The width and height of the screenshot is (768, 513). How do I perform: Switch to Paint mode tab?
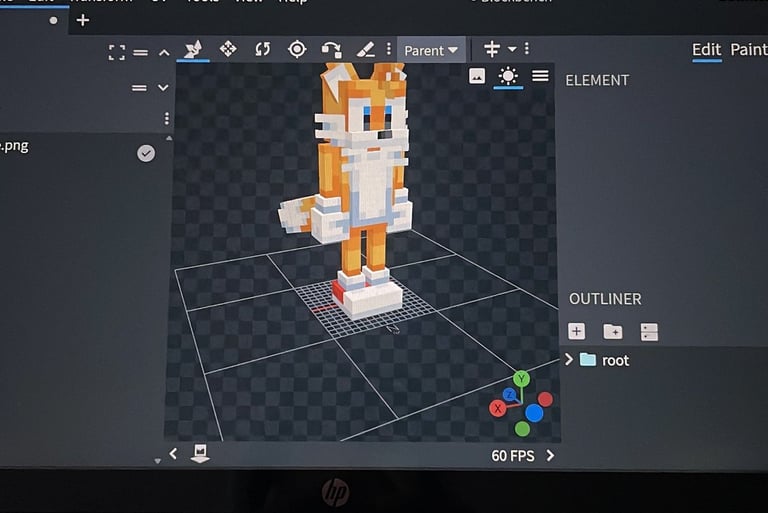[748, 49]
